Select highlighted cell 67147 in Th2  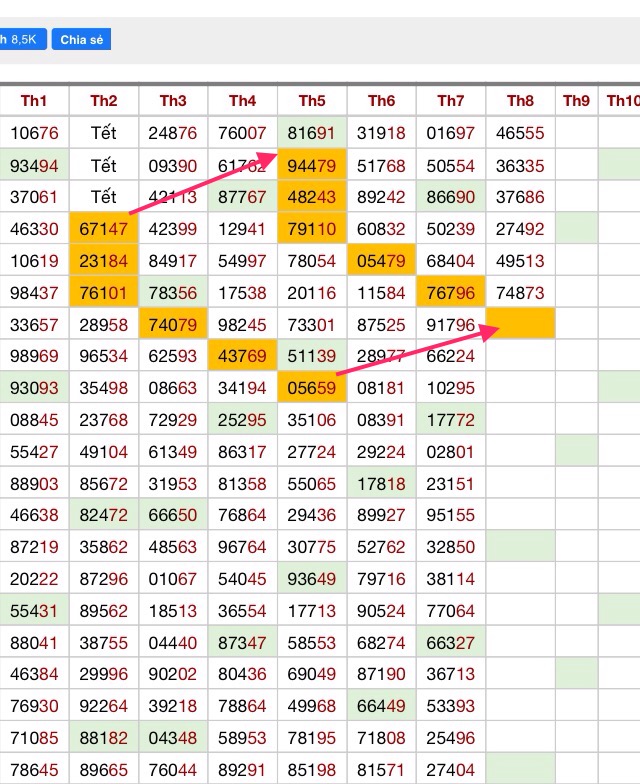[x=104, y=229]
